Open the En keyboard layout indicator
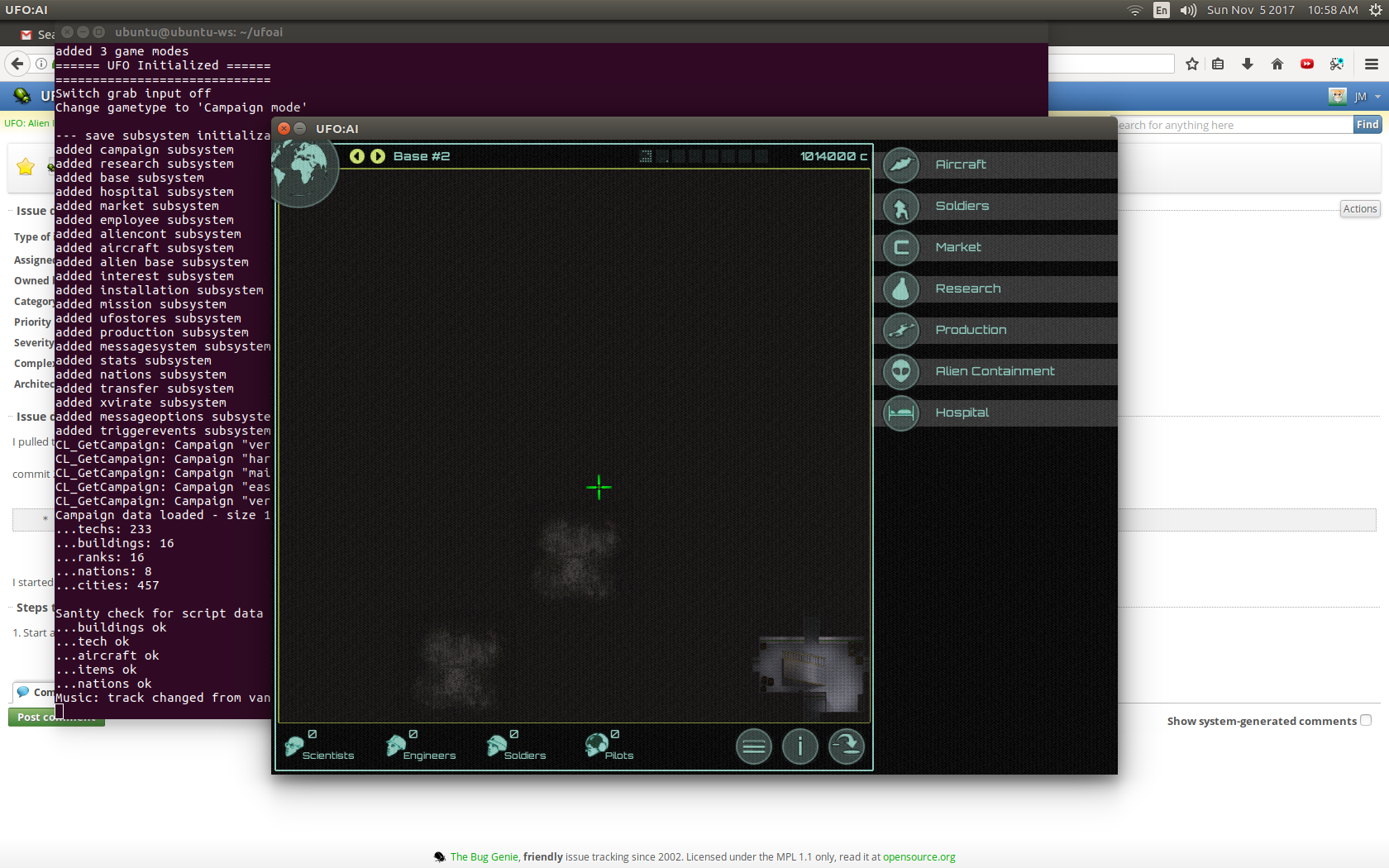 1162,10
